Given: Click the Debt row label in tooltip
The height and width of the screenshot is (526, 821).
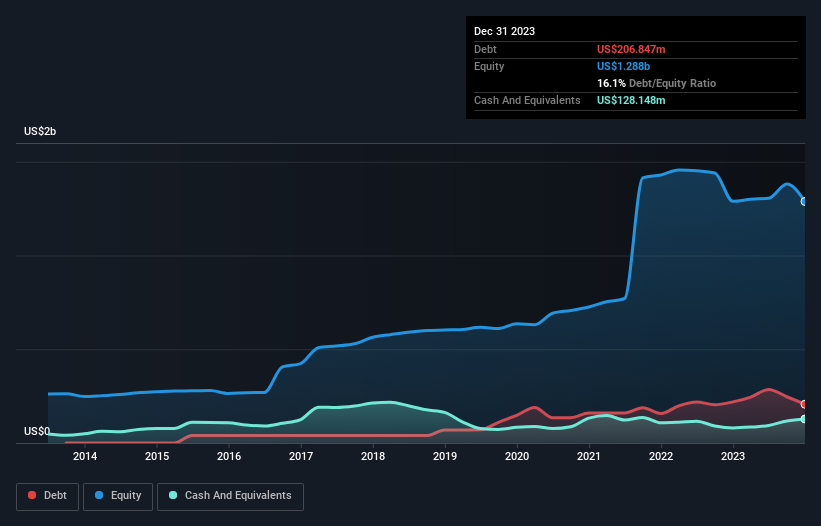Looking at the screenshot, I should click(485, 49).
